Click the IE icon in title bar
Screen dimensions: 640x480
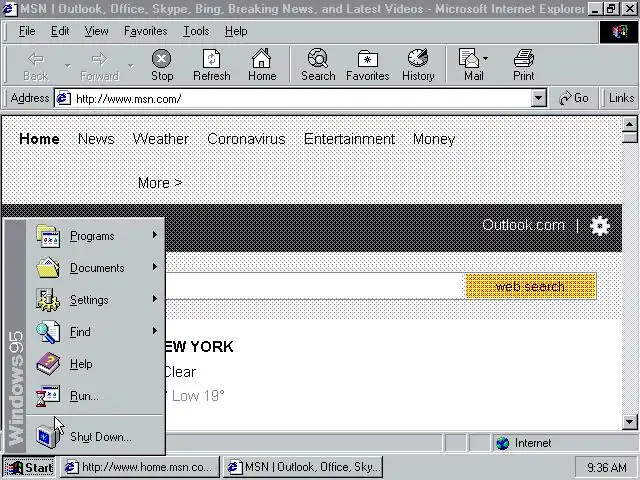[x=9, y=9]
